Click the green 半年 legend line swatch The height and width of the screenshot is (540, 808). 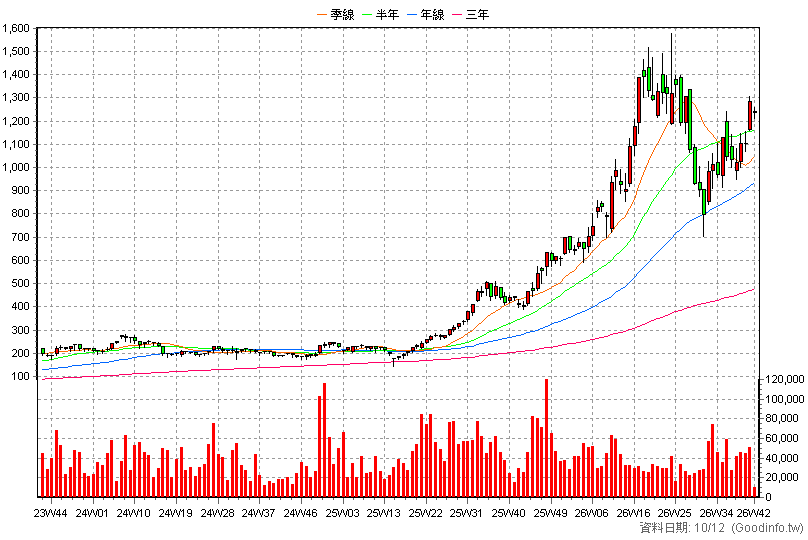(x=367, y=15)
